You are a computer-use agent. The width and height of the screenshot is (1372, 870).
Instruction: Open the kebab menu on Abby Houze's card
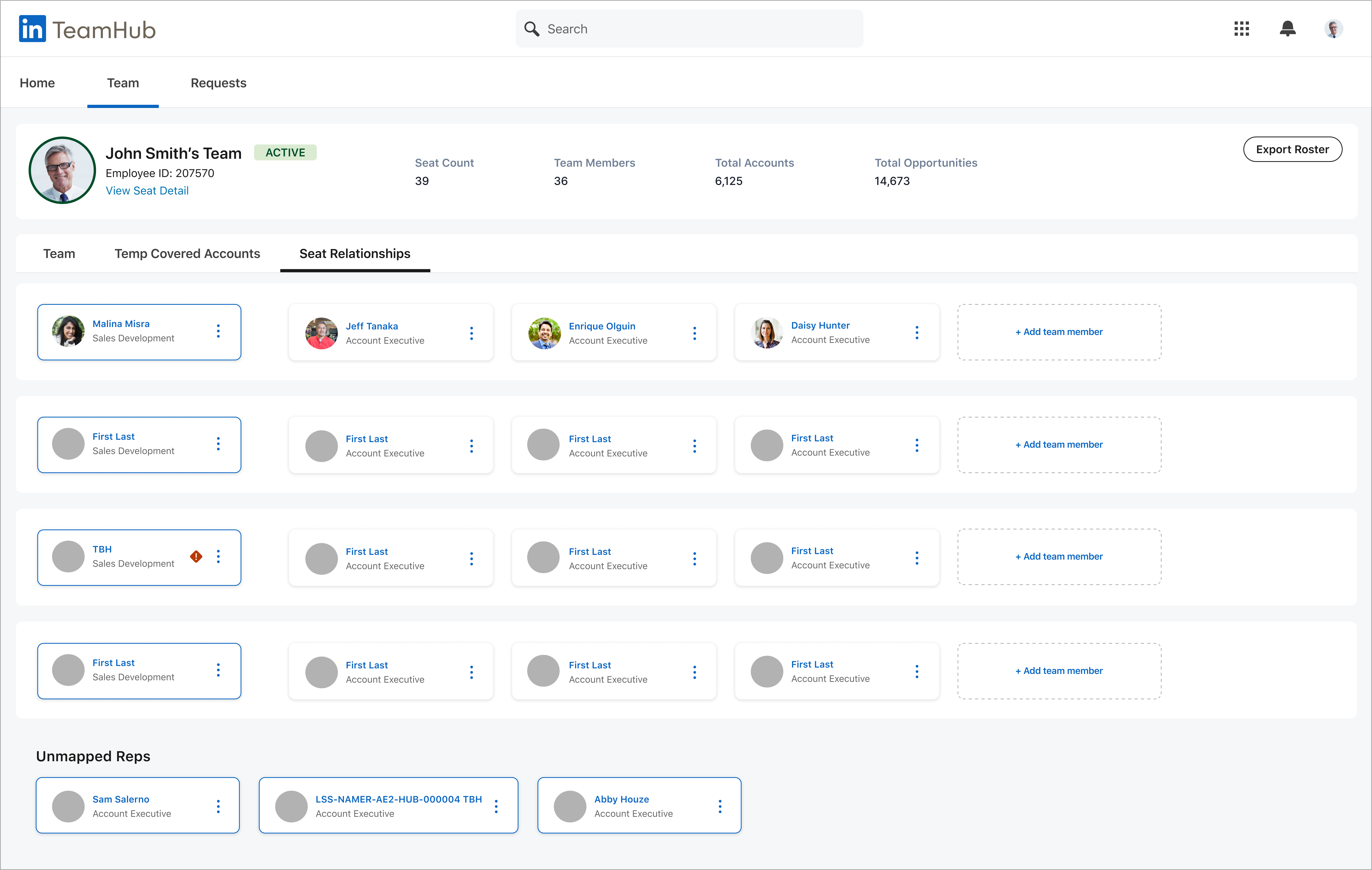pyautogui.click(x=720, y=806)
